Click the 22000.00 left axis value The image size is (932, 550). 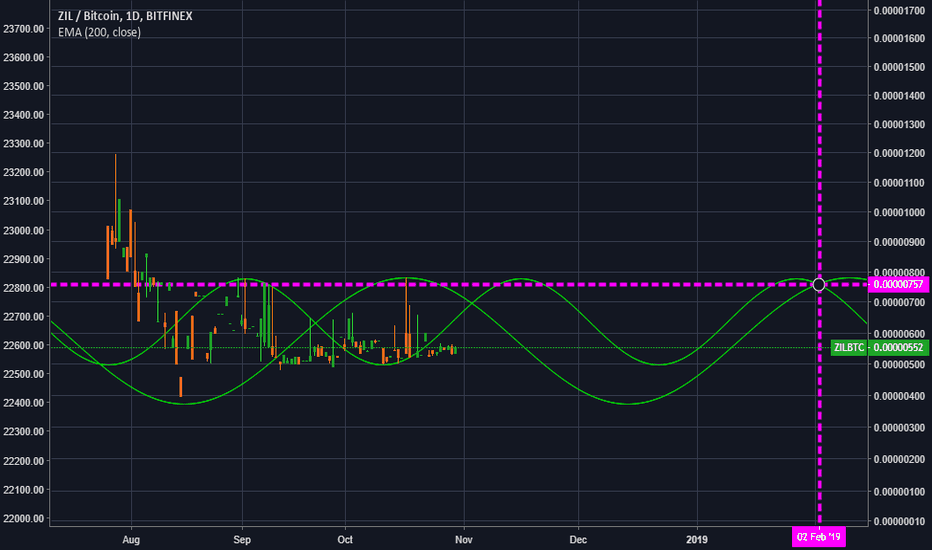pyautogui.click(x=23, y=518)
